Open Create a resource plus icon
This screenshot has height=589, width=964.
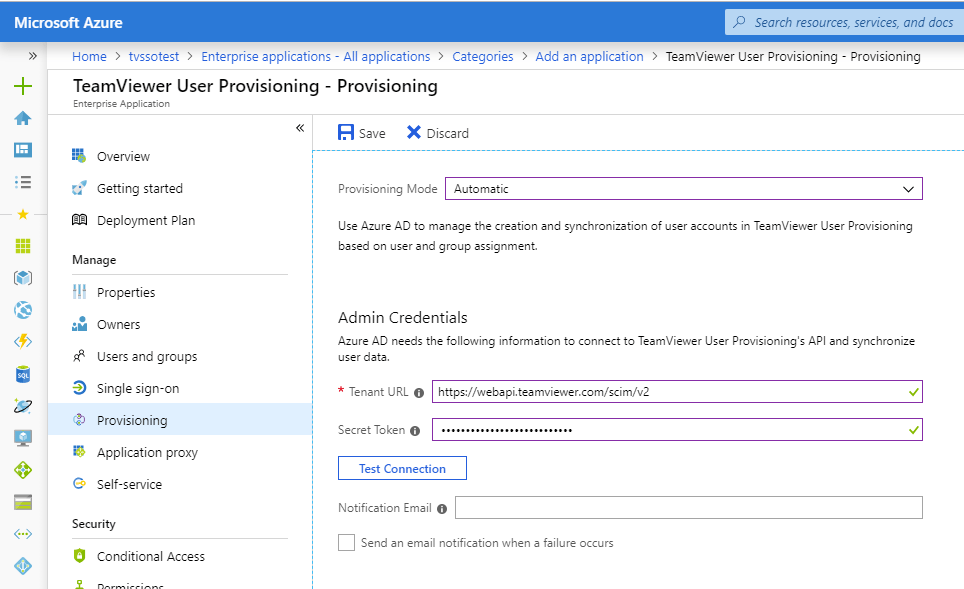(x=23, y=87)
